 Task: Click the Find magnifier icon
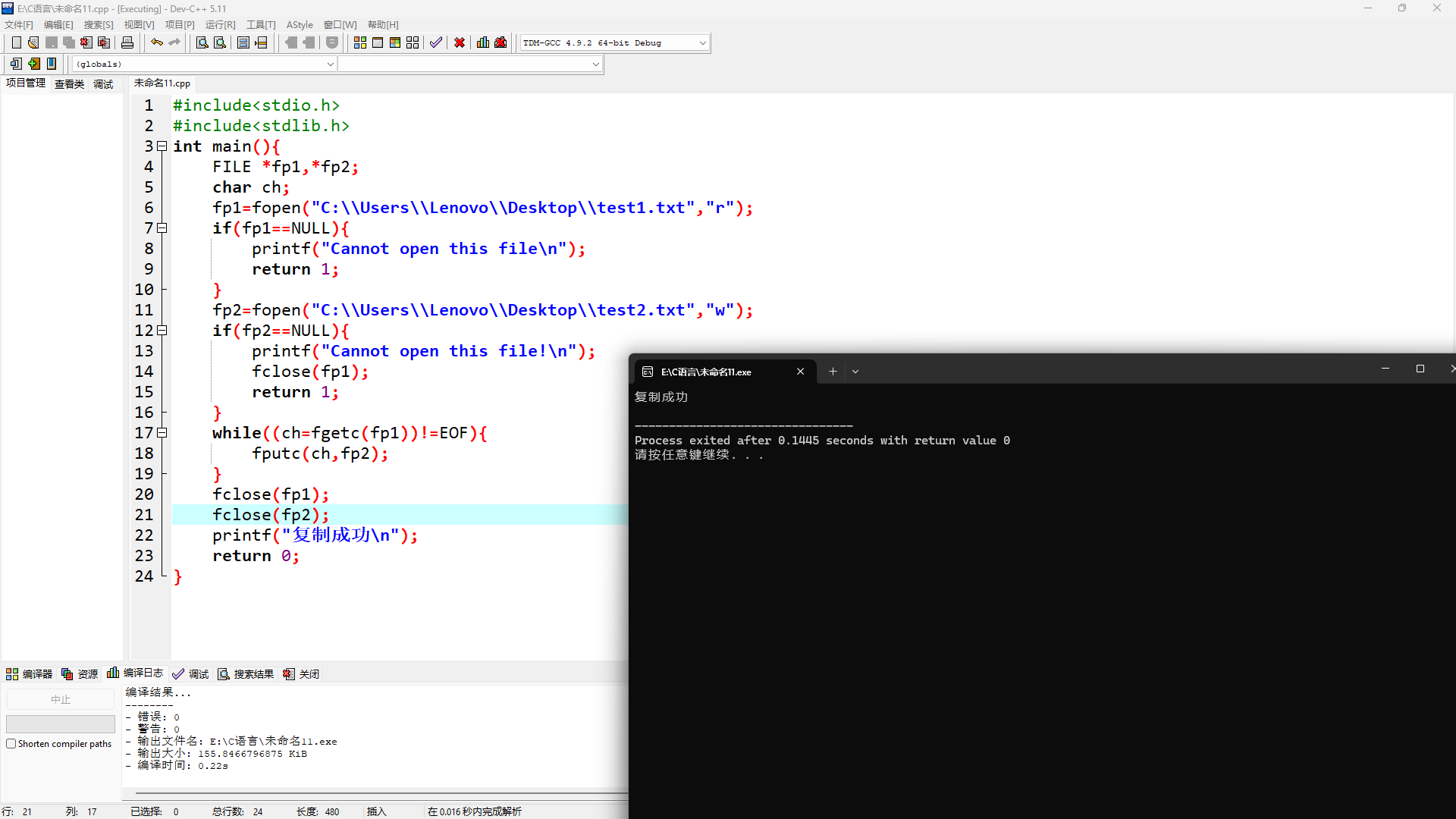202,42
